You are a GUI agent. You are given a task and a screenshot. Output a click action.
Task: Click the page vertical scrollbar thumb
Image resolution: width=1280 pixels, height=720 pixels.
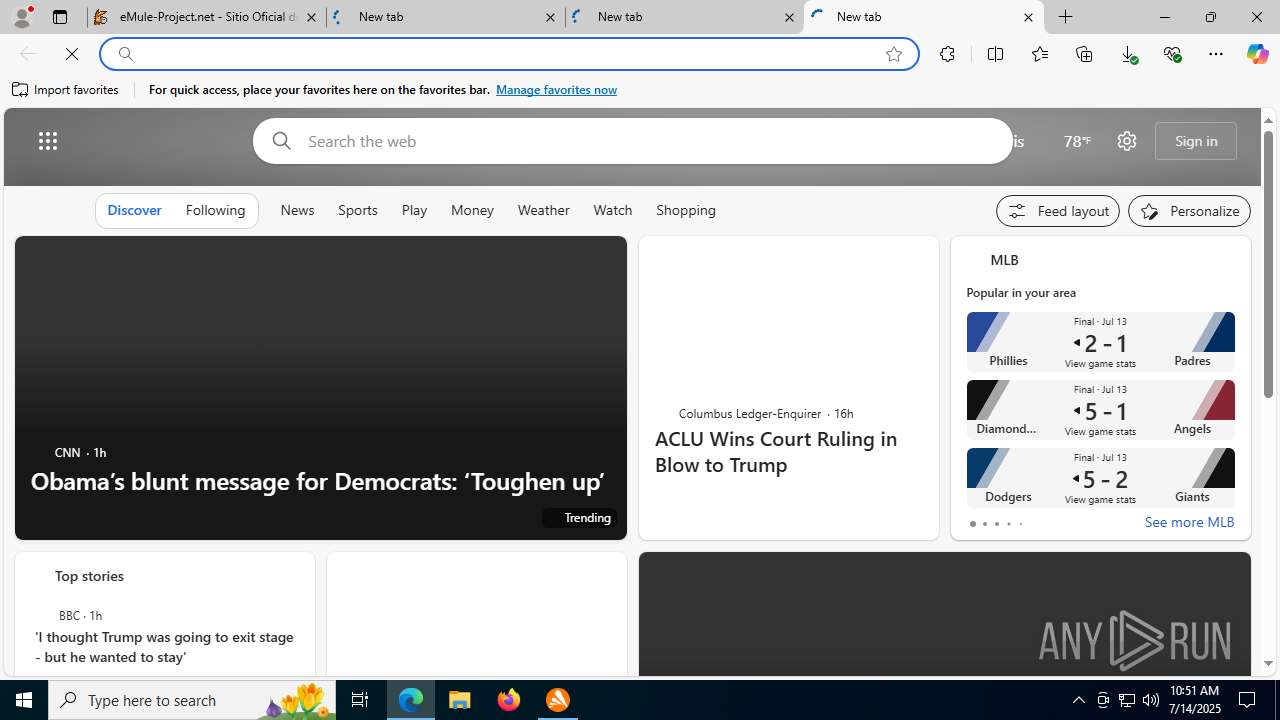1268,264
